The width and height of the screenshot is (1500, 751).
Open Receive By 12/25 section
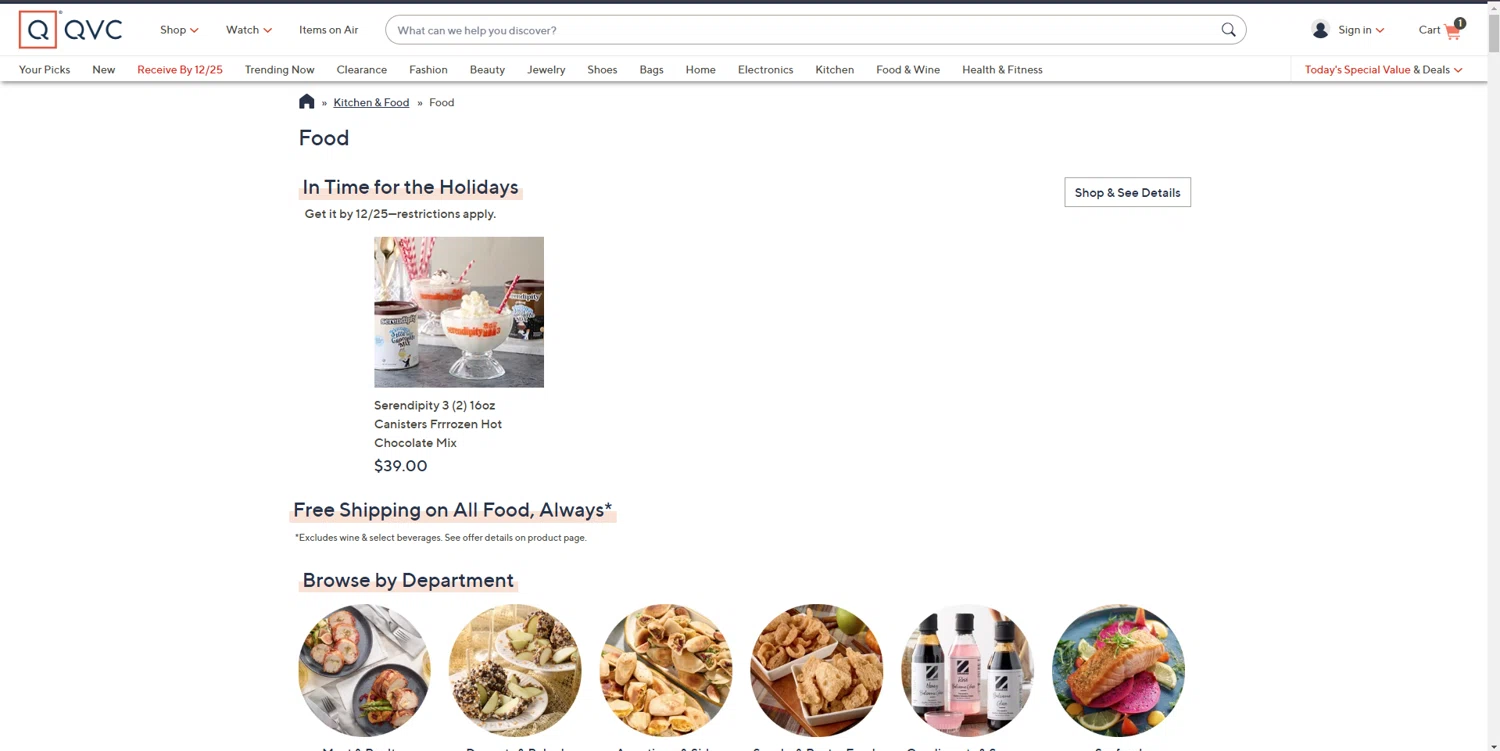click(x=180, y=70)
